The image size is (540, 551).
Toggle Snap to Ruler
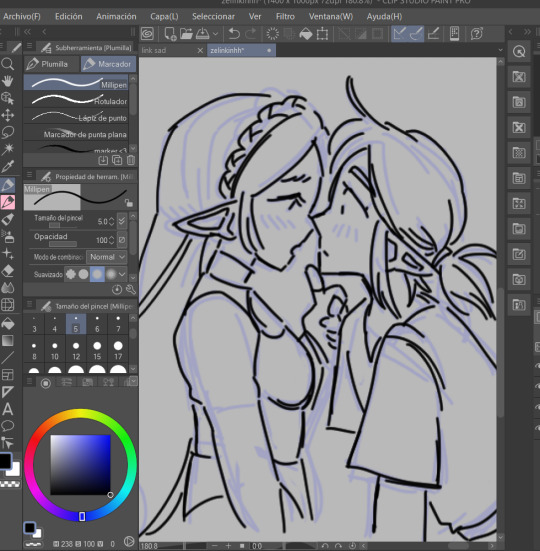[x=399, y=34]
